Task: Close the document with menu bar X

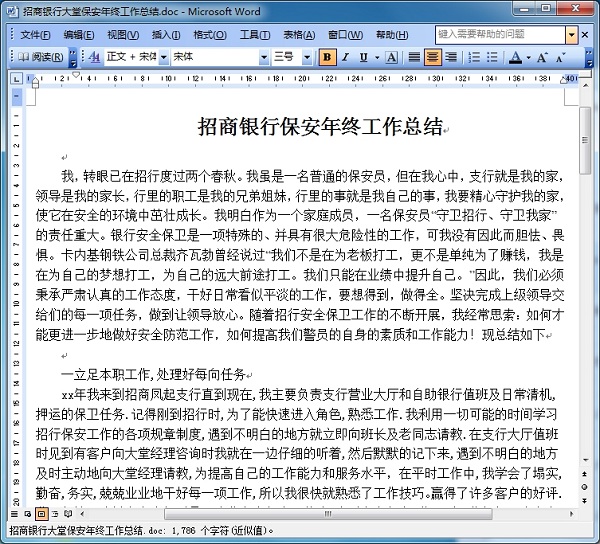Action: 585,35
